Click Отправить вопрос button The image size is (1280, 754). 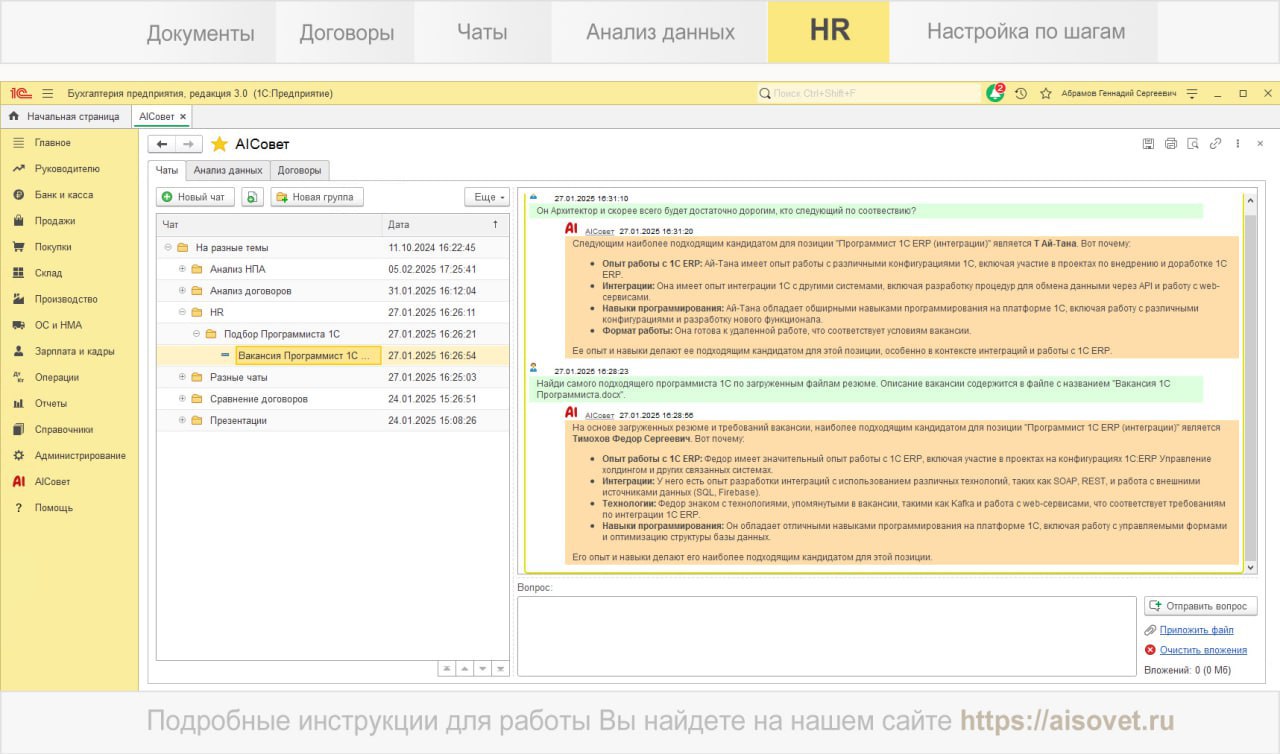[x=1200, y=606]
